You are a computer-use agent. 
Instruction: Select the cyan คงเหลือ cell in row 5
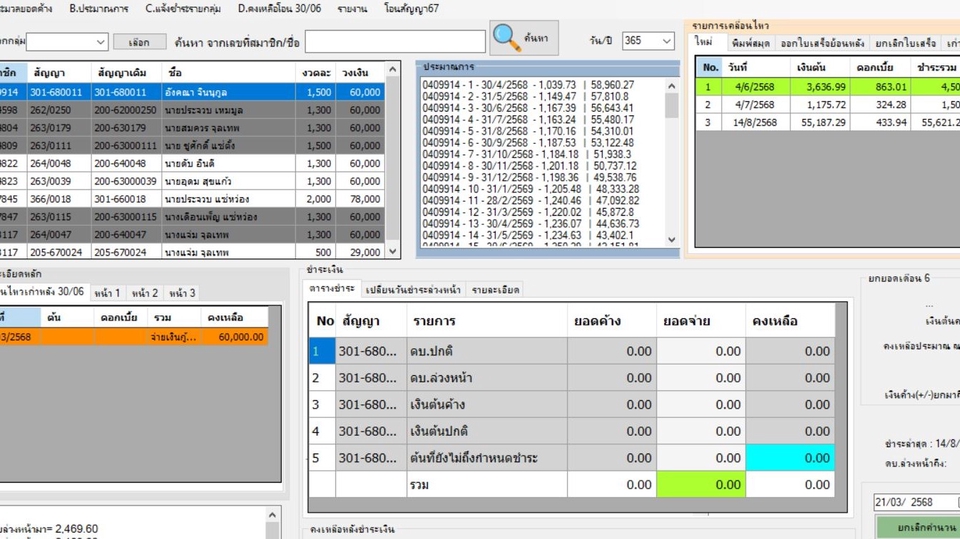(x=790, y=458)
